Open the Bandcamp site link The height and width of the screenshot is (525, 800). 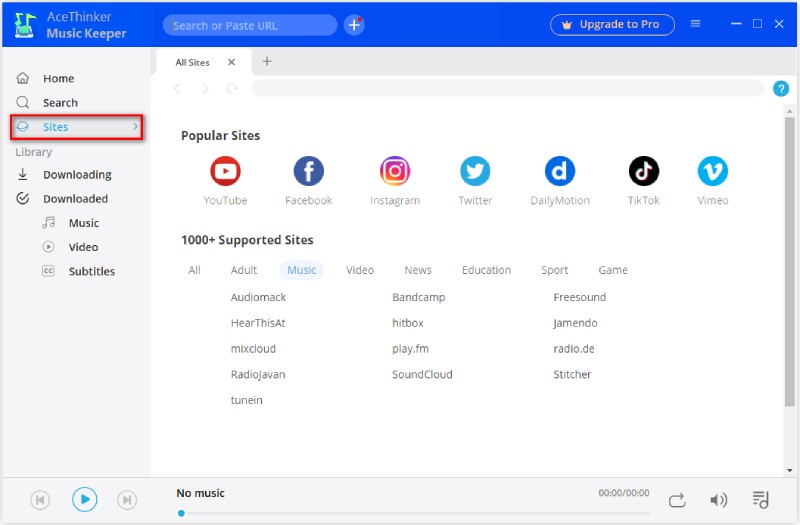click(418, 297)
